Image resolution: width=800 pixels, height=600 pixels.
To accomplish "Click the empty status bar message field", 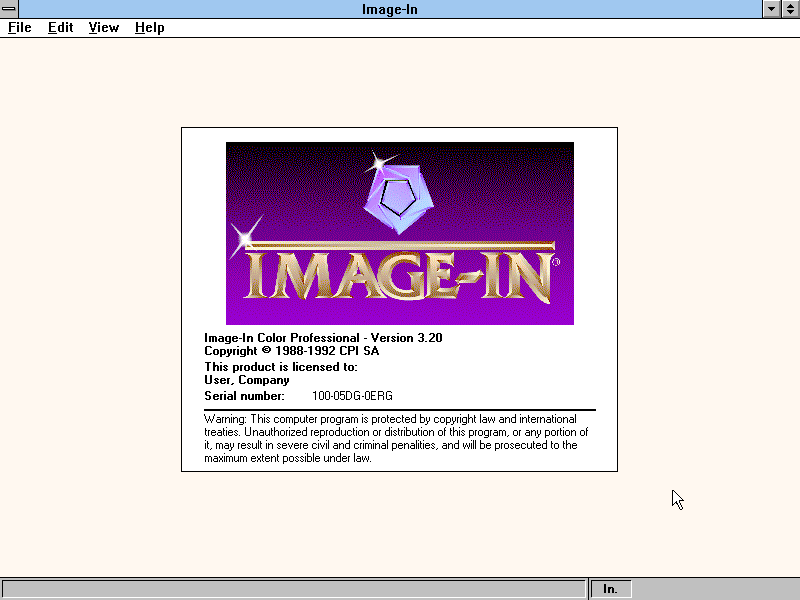I will [293, 589].
